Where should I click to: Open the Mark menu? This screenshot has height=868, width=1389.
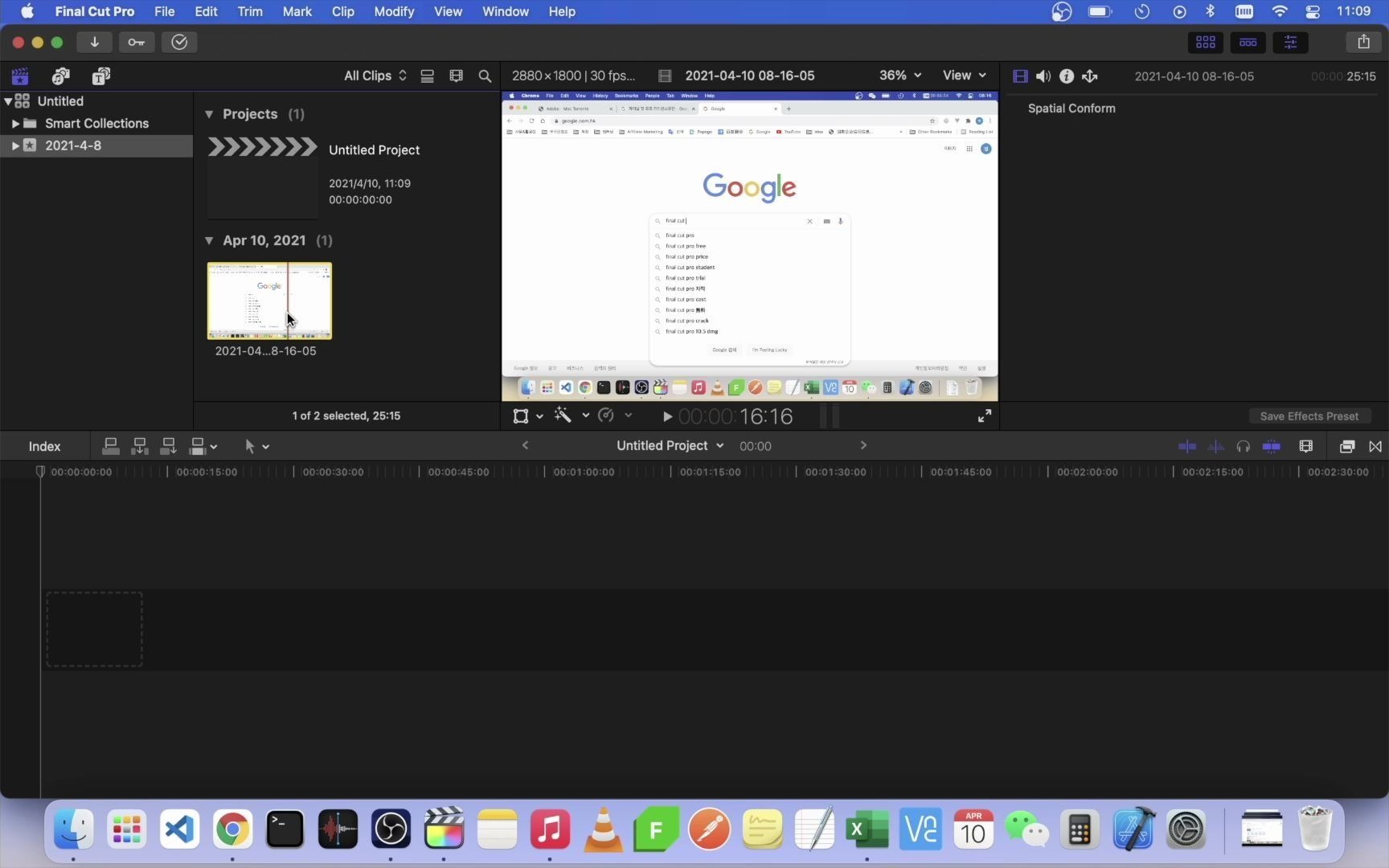[x=297, y=11]
